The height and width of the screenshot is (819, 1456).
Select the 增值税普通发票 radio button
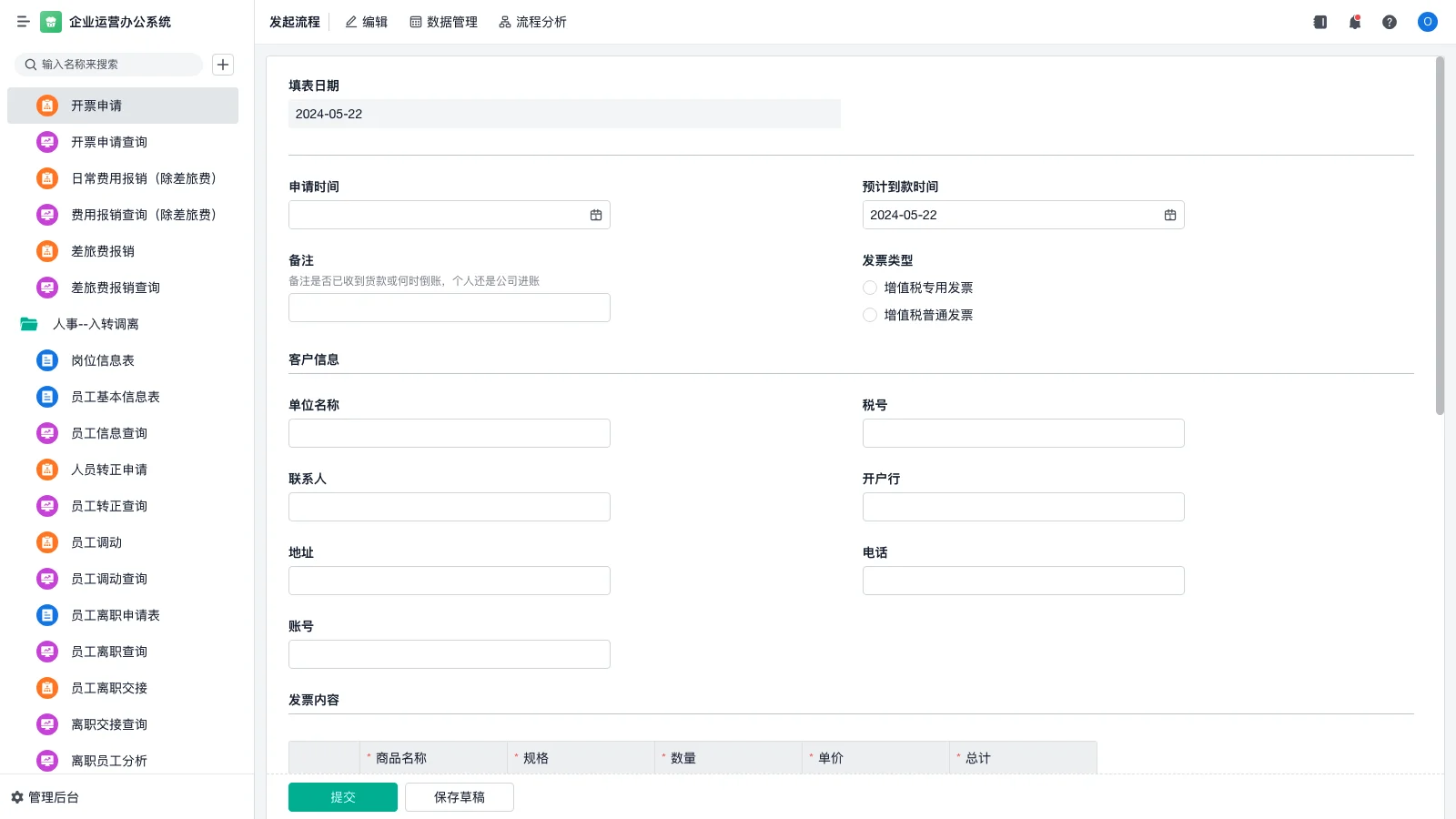(870, 315)
